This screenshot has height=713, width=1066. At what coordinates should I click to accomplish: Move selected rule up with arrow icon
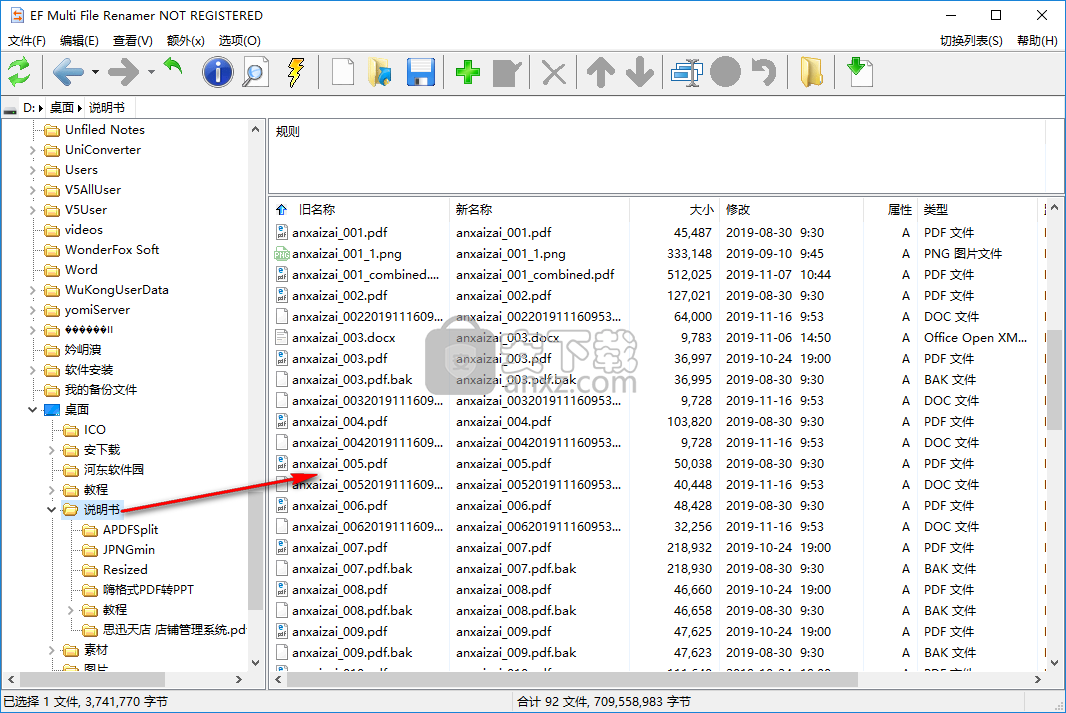[x=600, y=71]
